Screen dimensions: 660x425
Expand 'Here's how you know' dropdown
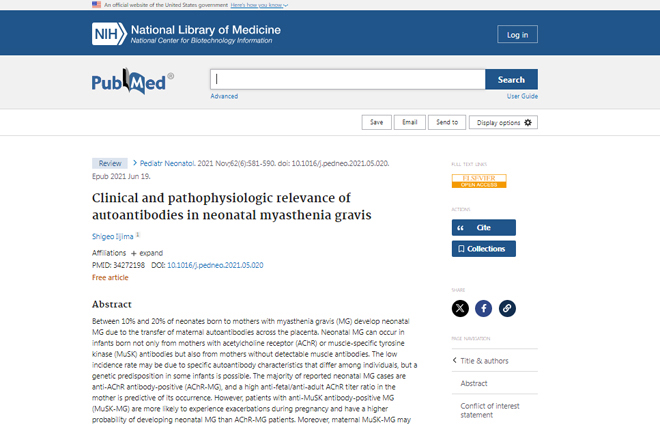(259, 5)
